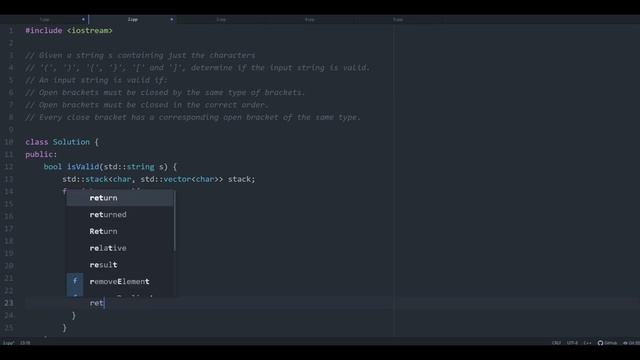Click line number 12 in the gutter
Screen dimensions: 640x360
(x=9, y=167)
